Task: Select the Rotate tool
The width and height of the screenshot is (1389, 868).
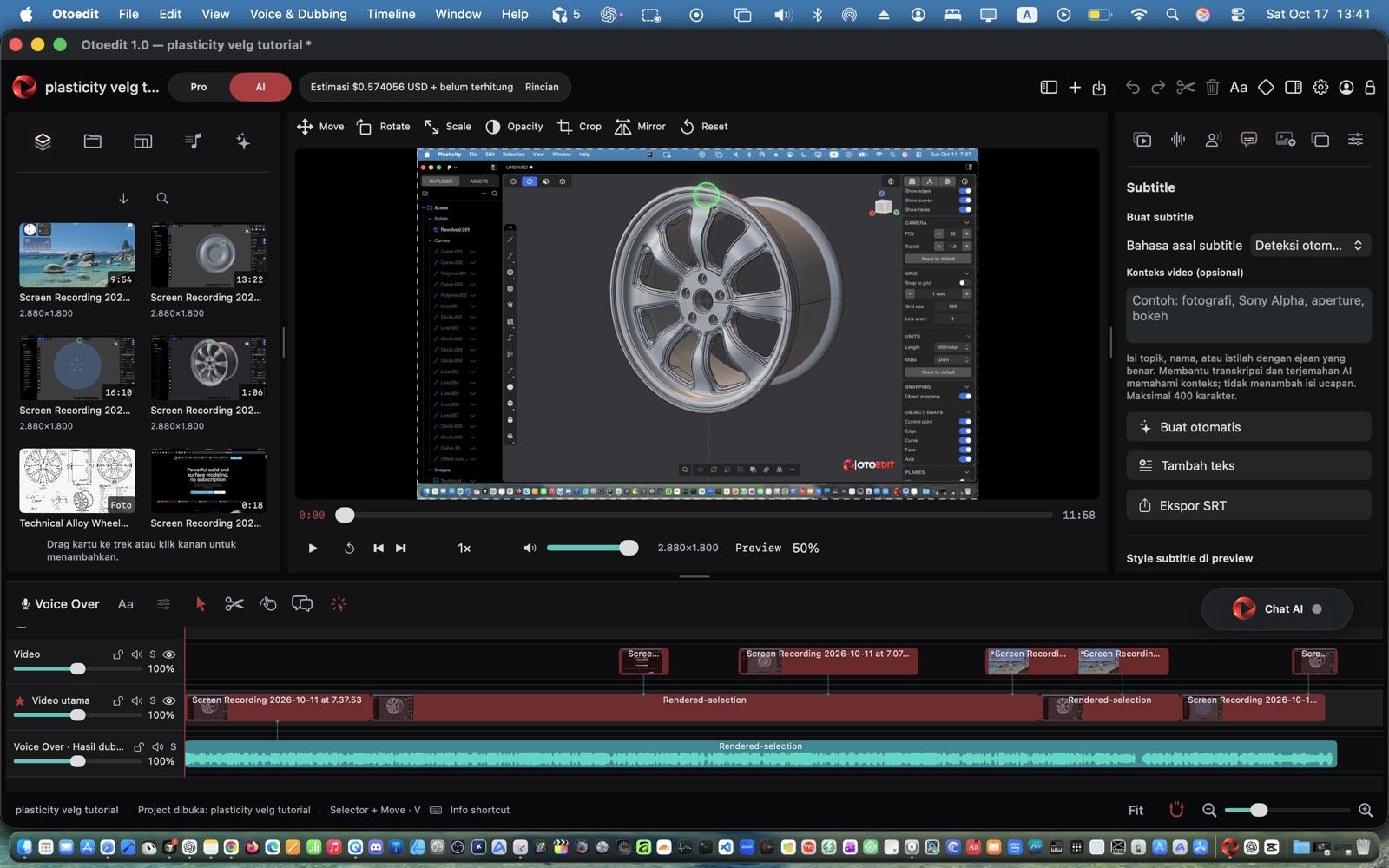Action: [383, 127]
